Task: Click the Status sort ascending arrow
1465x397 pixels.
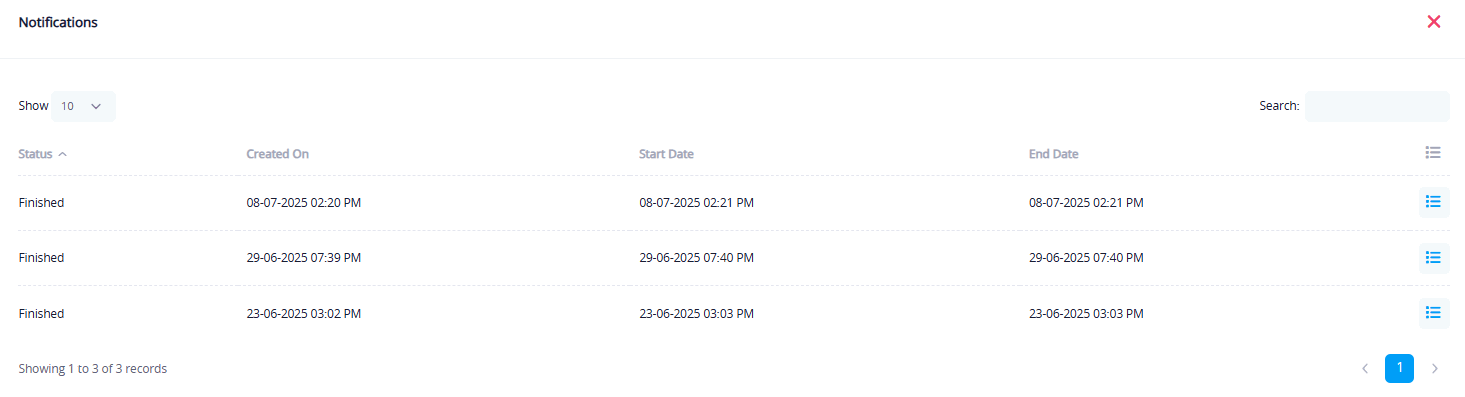Action: (x=63, y=154)
